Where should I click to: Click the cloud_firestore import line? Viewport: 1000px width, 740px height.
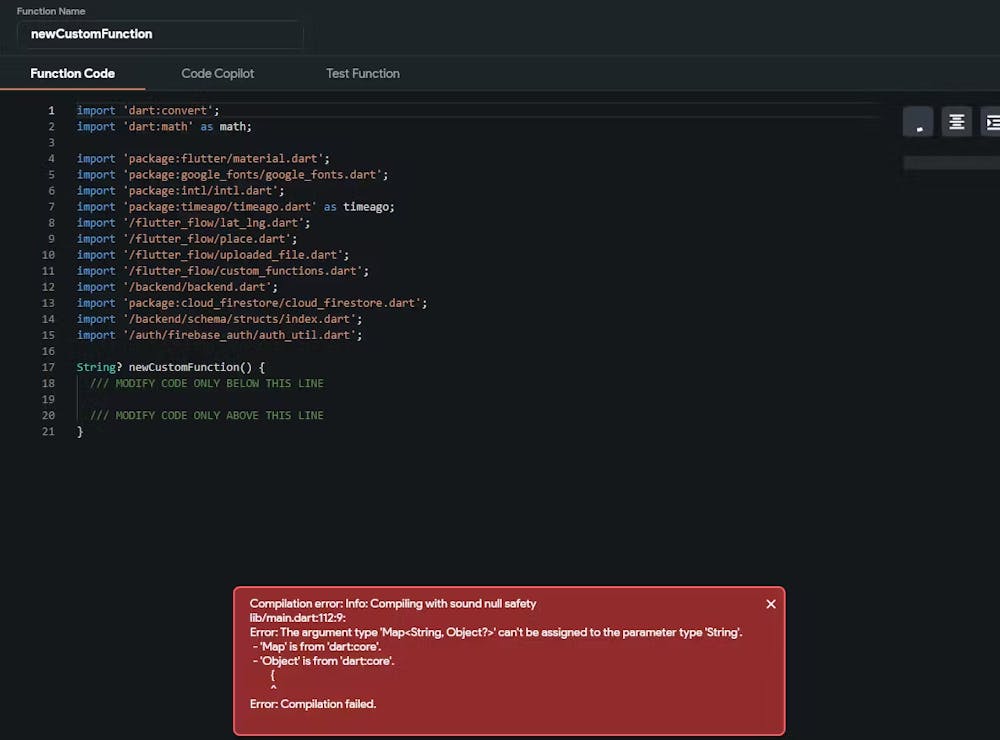252,302
